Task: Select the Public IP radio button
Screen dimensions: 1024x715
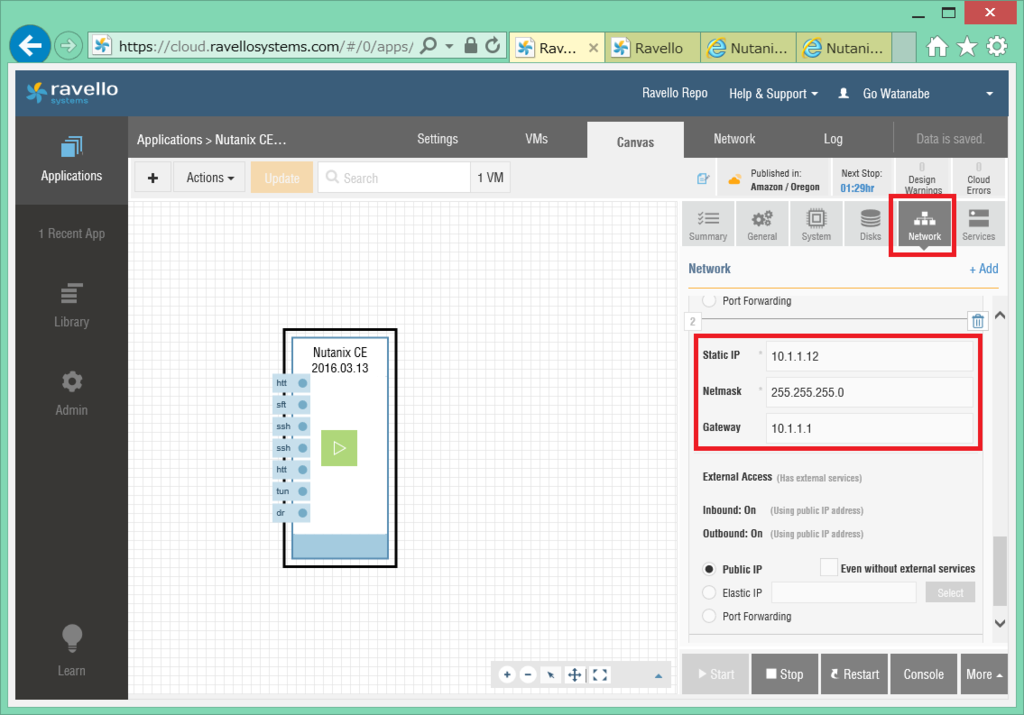Action: (x=709, y=569)
